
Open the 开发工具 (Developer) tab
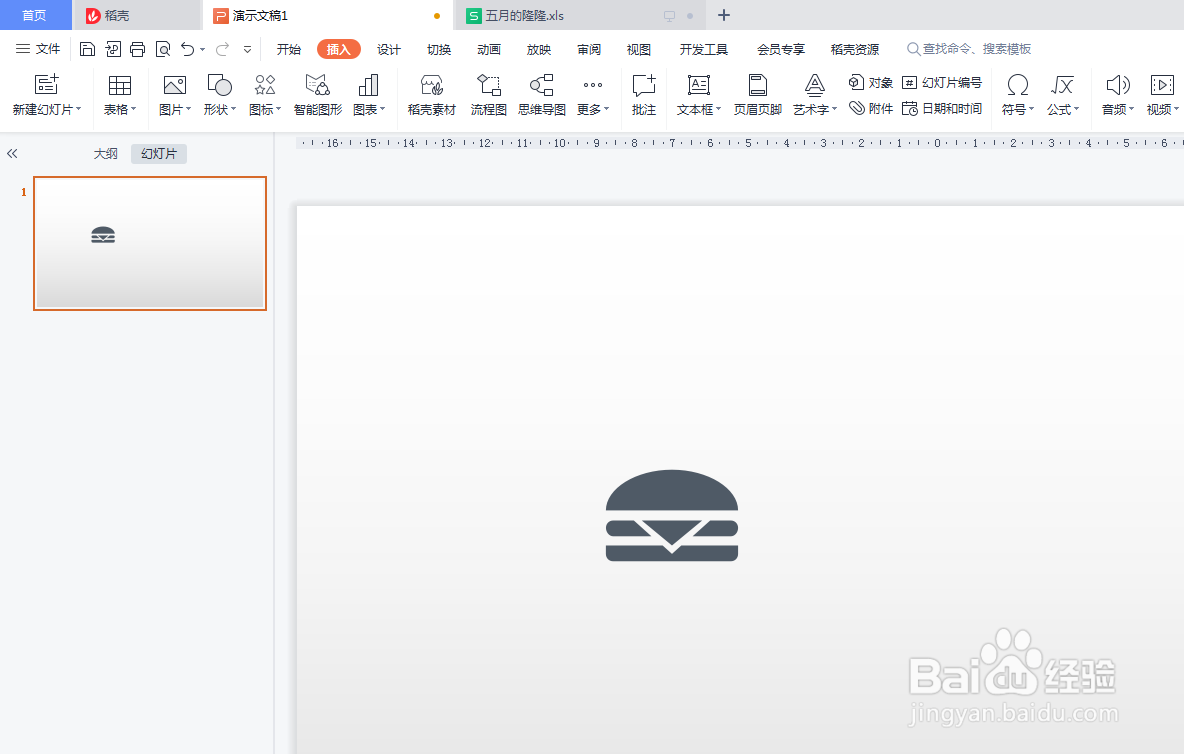(x=704, y=49)
